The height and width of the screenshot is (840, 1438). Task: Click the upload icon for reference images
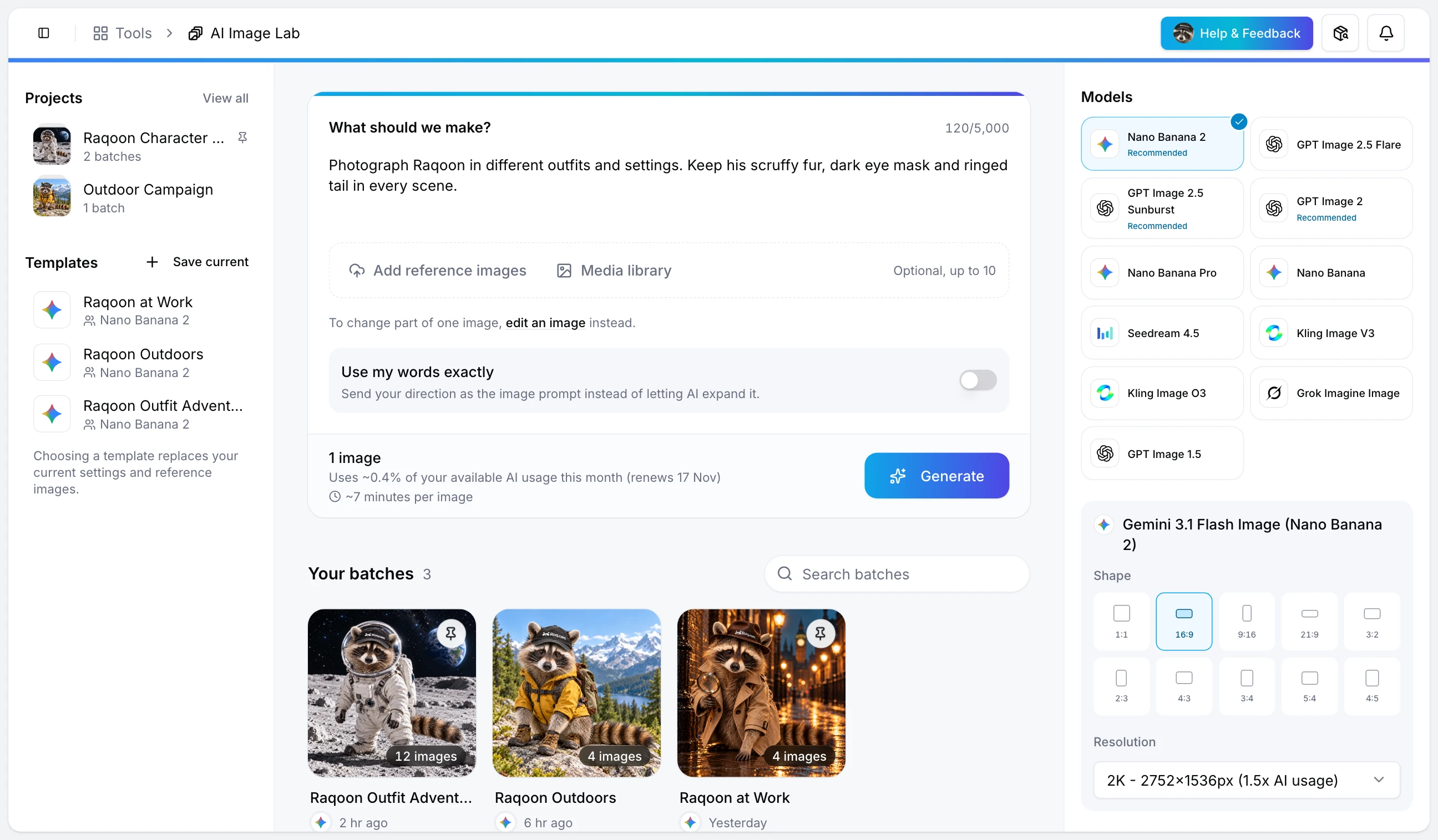(357, 271)
